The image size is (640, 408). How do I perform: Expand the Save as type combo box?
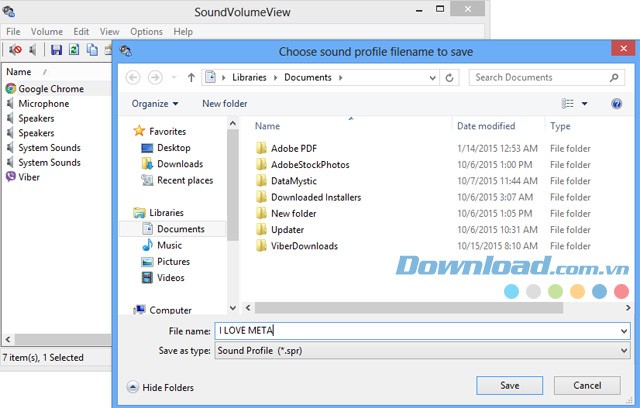coord(623,351)
